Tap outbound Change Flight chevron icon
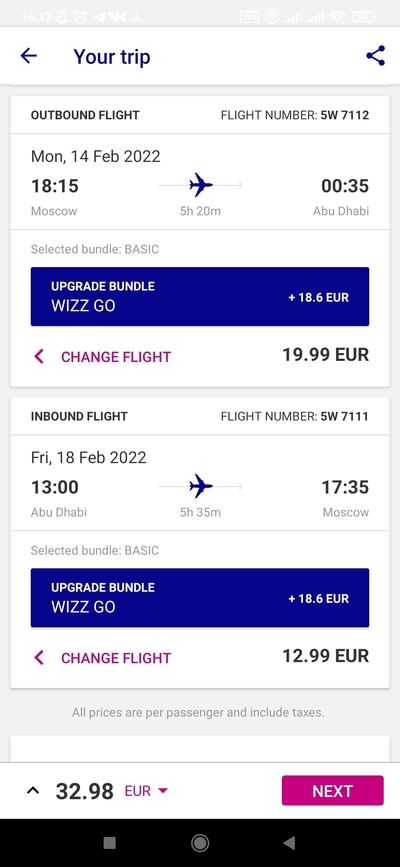 click(x=39, y=357)
